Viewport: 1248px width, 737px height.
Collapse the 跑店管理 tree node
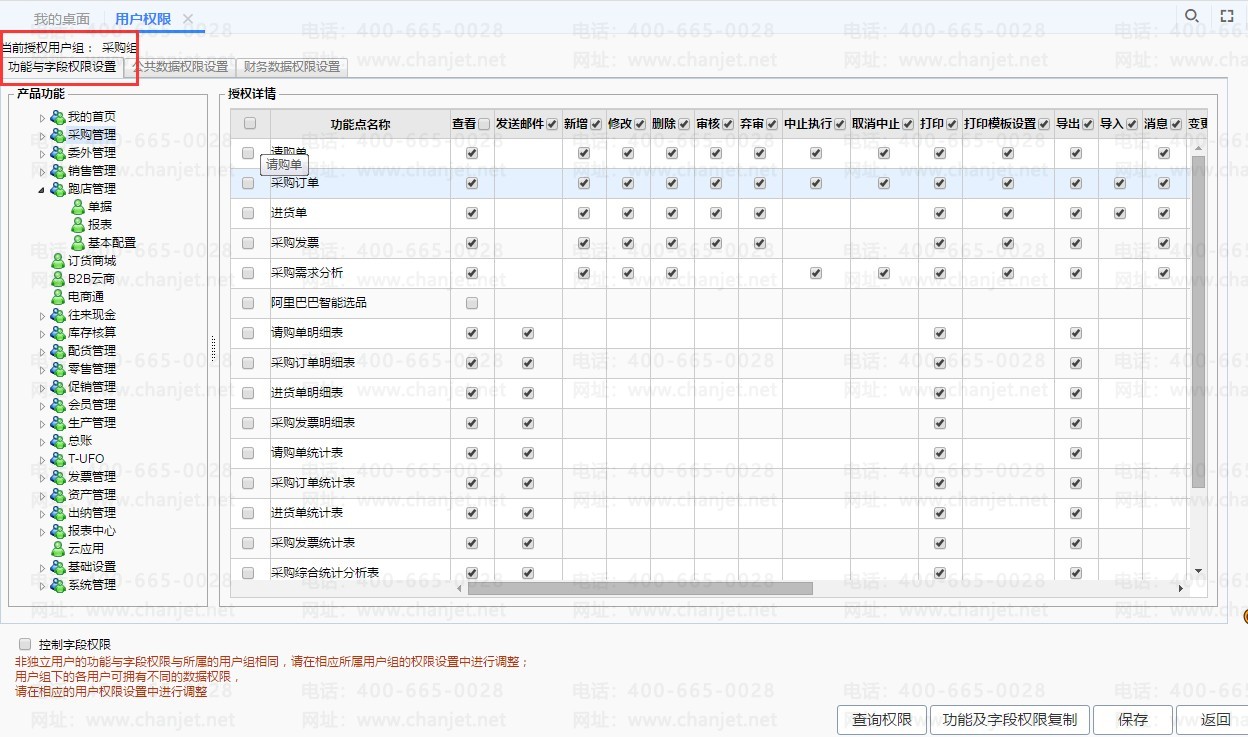[42, 189]
